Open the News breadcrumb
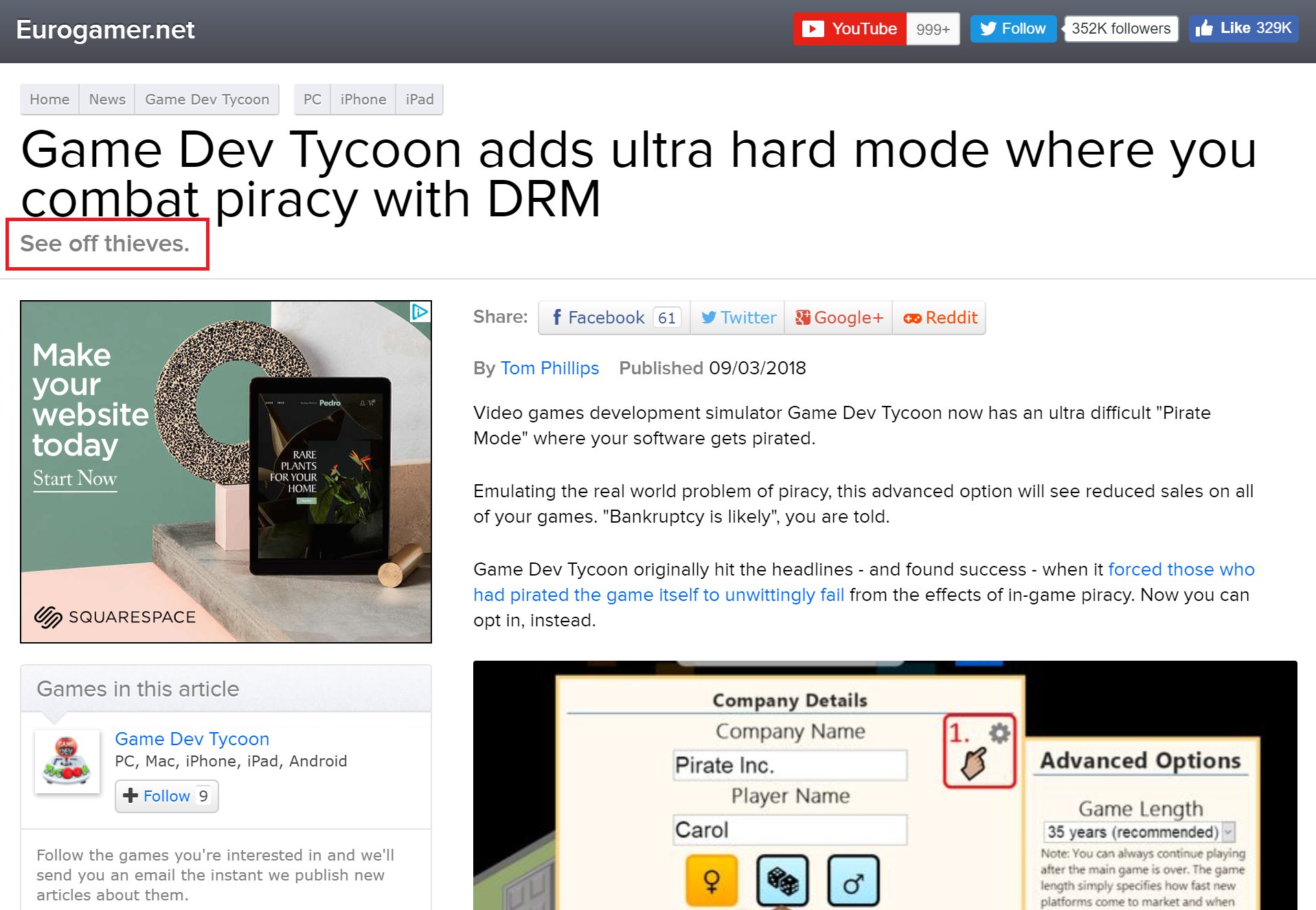 point(107,100)
